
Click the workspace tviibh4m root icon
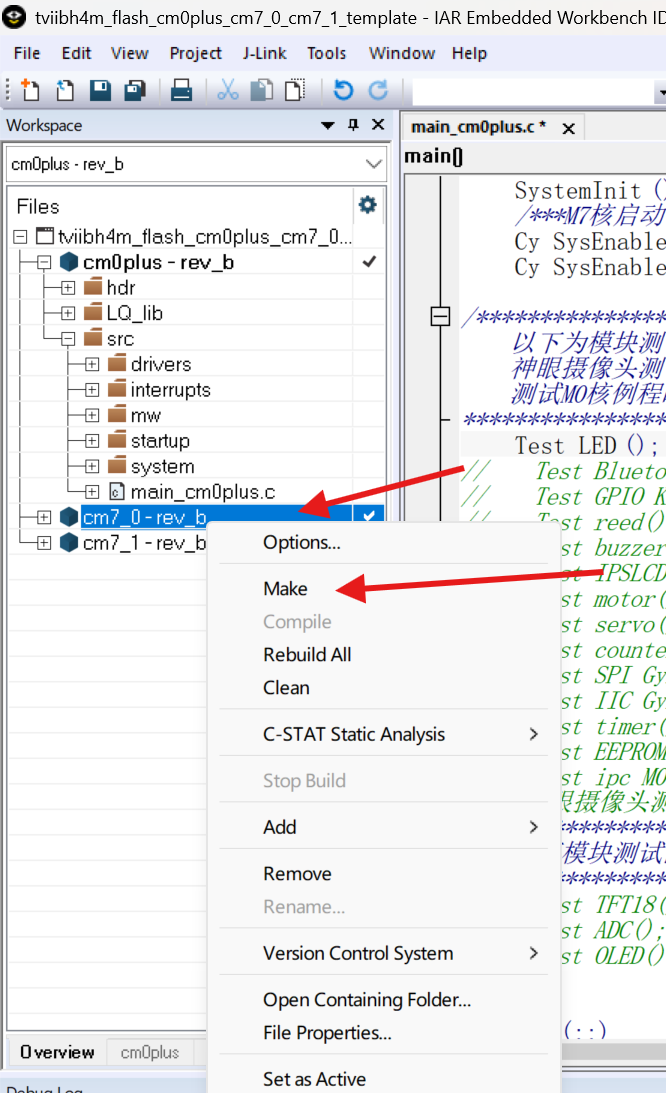(x=45, y=236)
